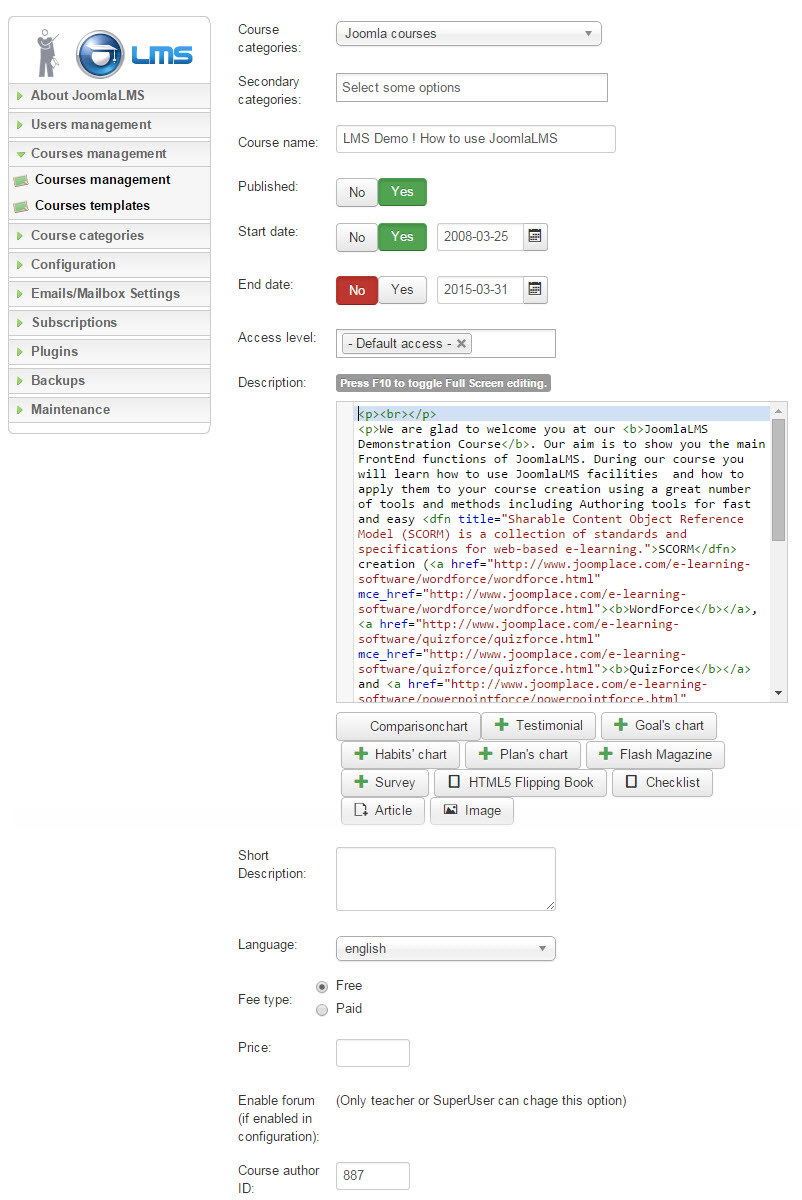Insert a Flash Magazine
The height and width of the screenshot is (1200, 802).
pos(655,754)
